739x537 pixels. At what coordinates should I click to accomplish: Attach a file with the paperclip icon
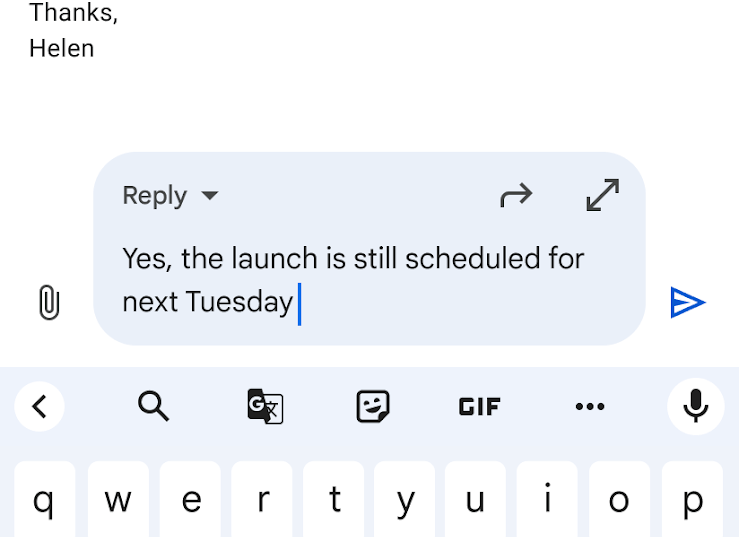click(48, 302)
